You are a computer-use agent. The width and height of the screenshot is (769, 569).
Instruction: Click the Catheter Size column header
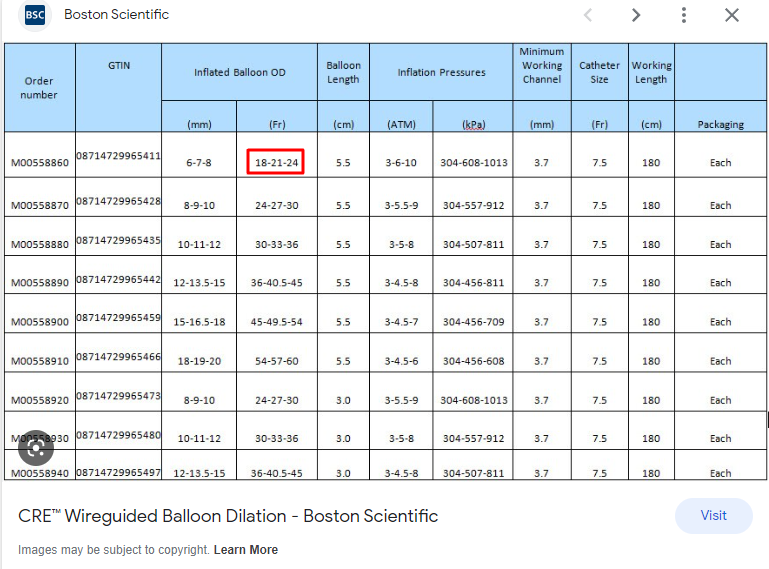[599, 73]
